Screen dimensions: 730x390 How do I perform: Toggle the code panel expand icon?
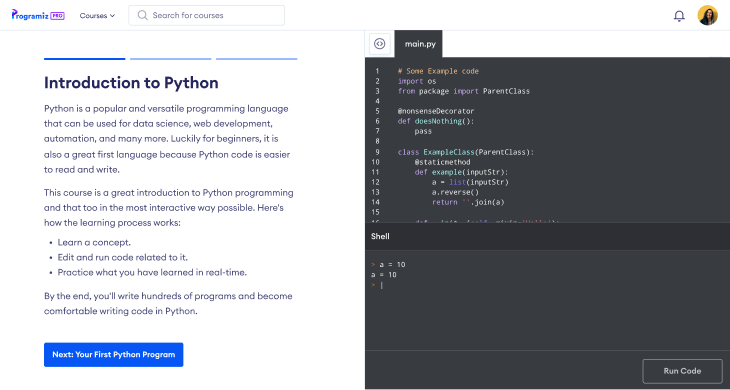(379, 44)
